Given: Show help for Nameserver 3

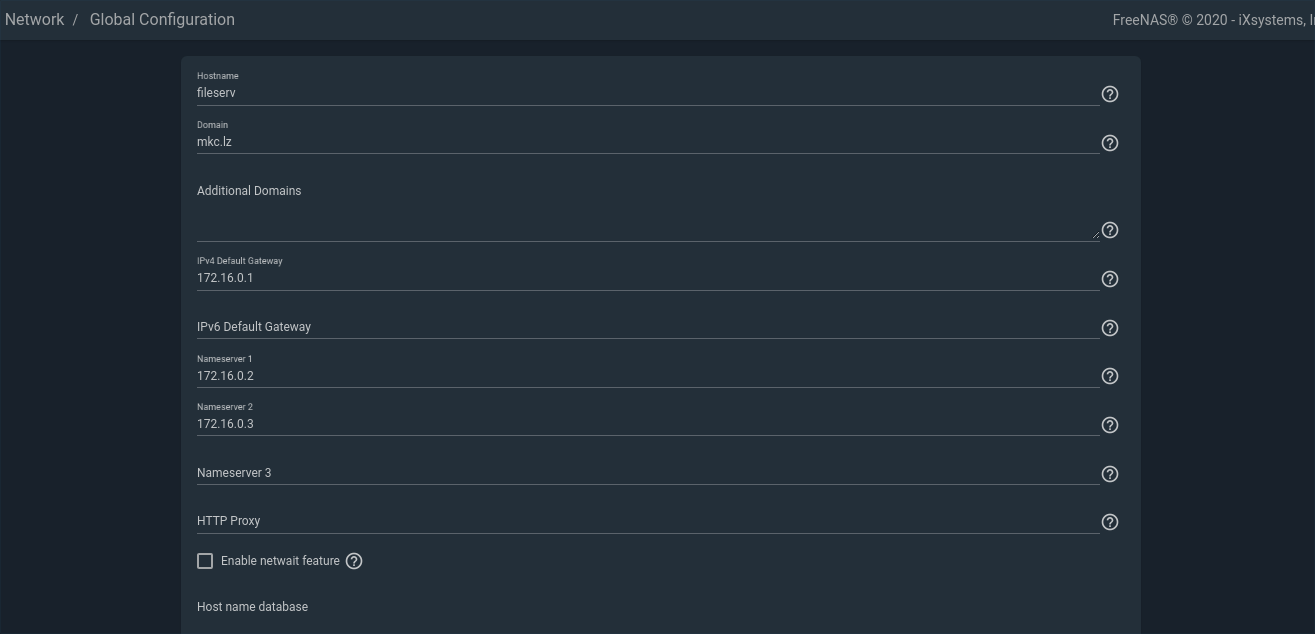Looking at the screenshot, I should click(x=1109, y=474).
